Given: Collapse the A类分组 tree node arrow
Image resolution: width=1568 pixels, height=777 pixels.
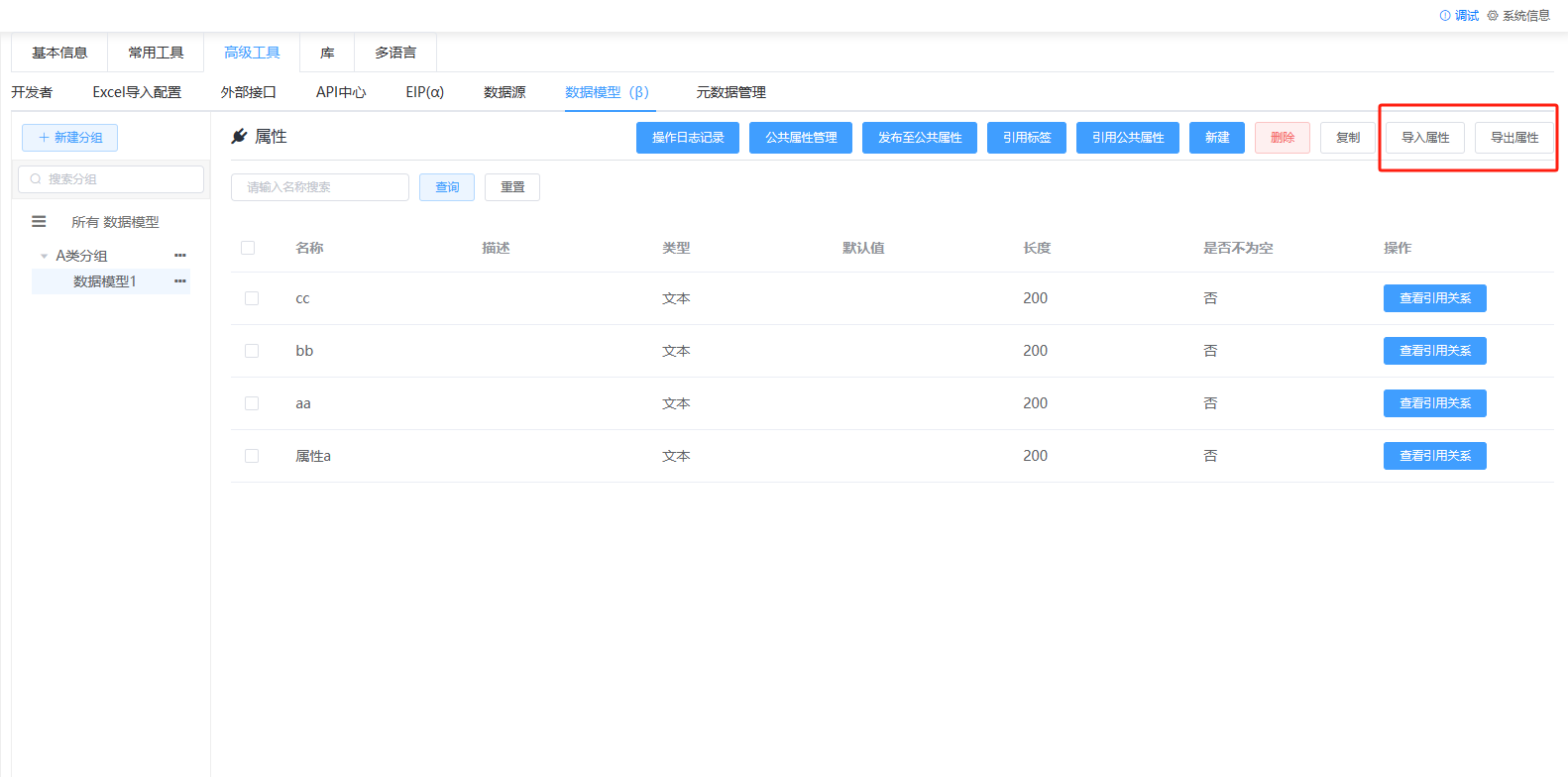Looking at the screenshot, I should click(44, 256).
